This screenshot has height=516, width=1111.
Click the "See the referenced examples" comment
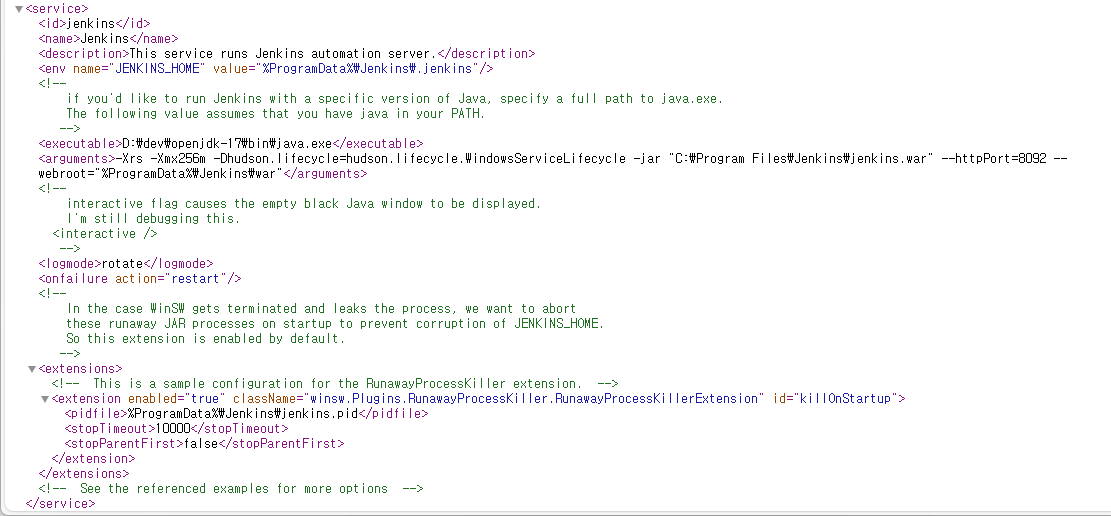(231, 488)
